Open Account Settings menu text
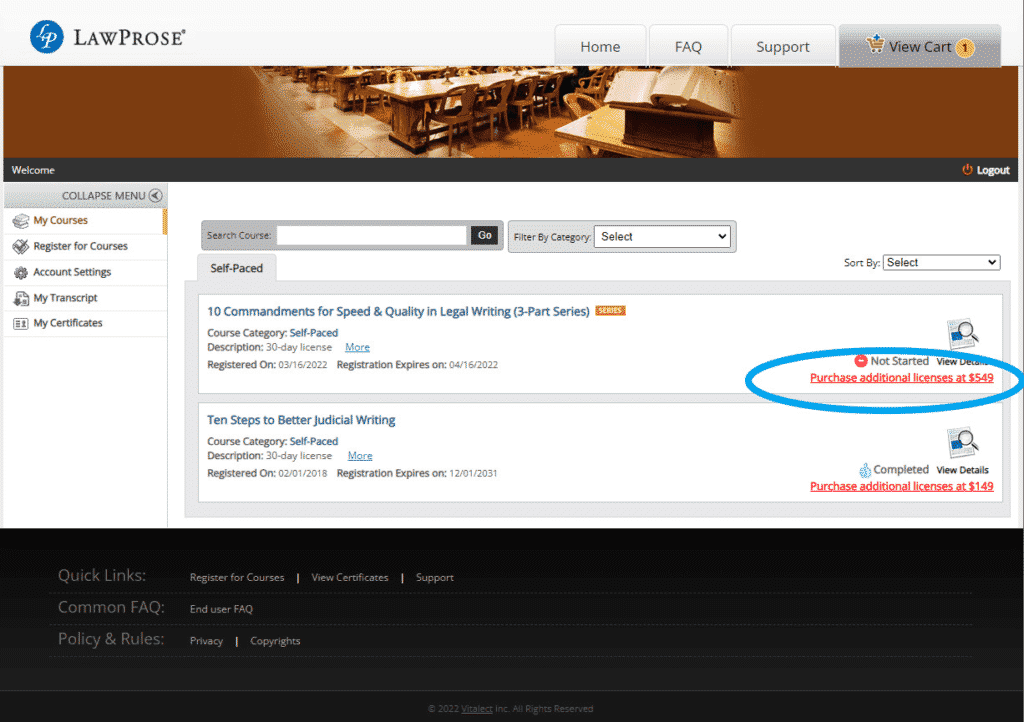 click(72, 272)
